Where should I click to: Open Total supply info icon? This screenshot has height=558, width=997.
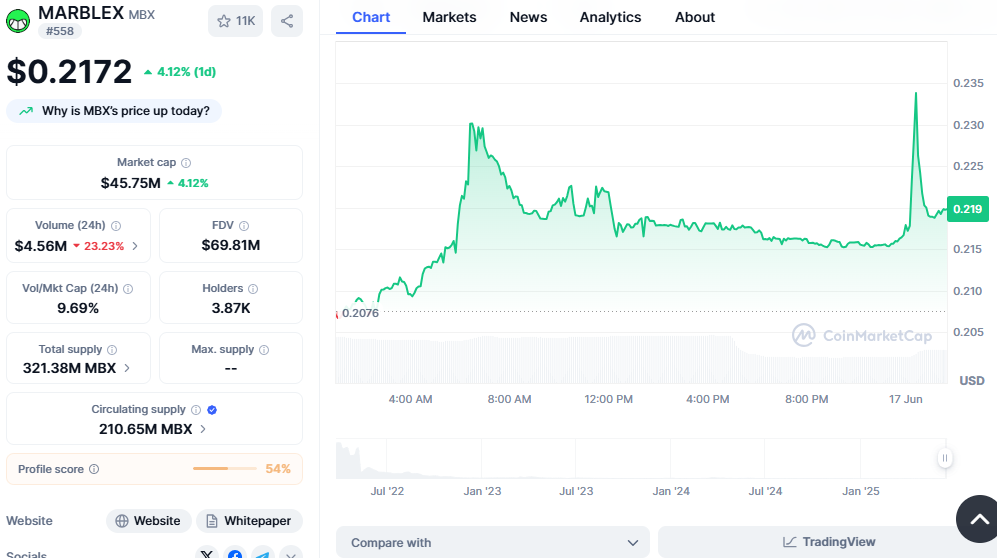point(112,350)
